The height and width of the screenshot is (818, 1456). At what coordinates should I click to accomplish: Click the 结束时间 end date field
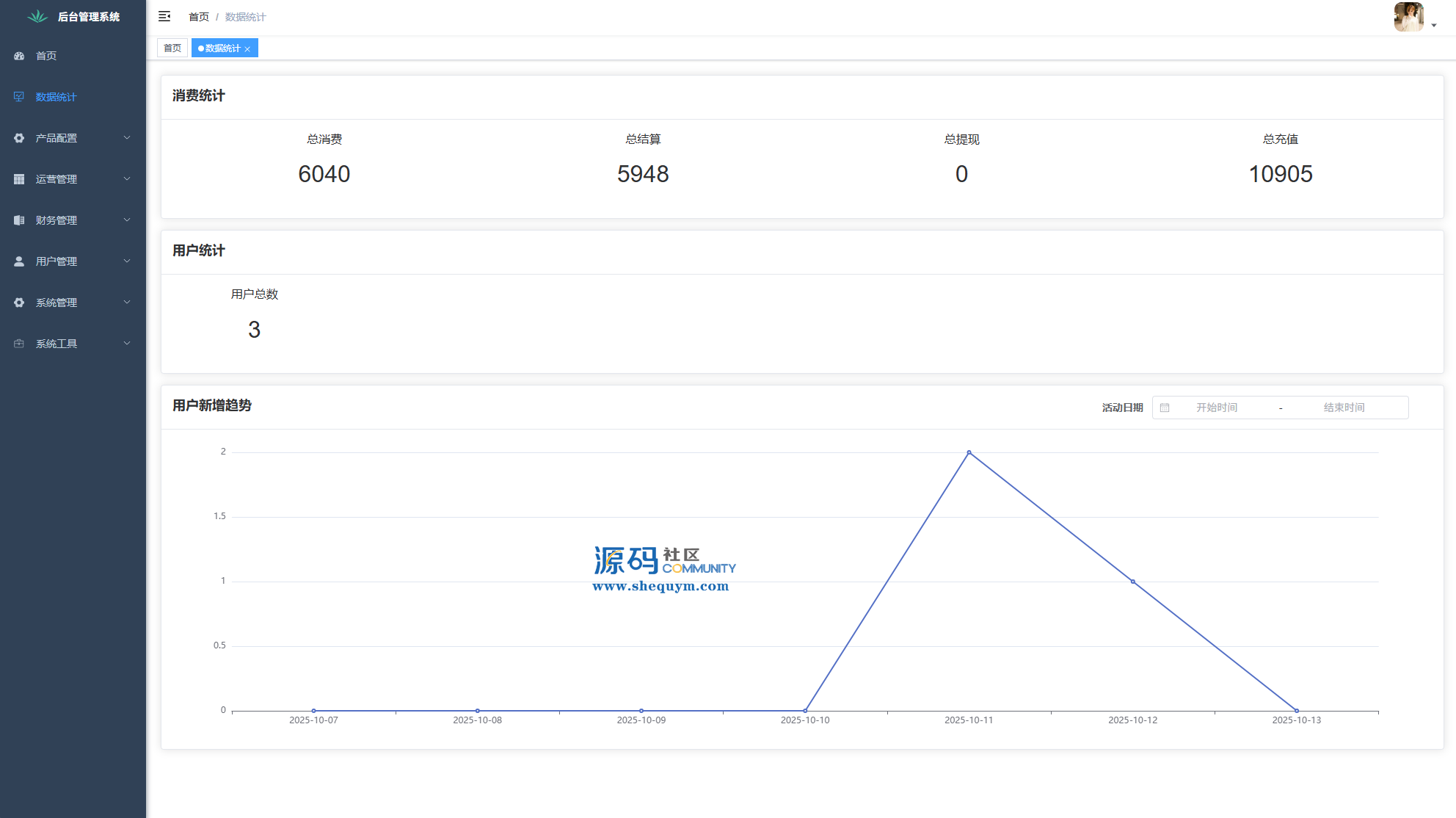(1344, 408)
